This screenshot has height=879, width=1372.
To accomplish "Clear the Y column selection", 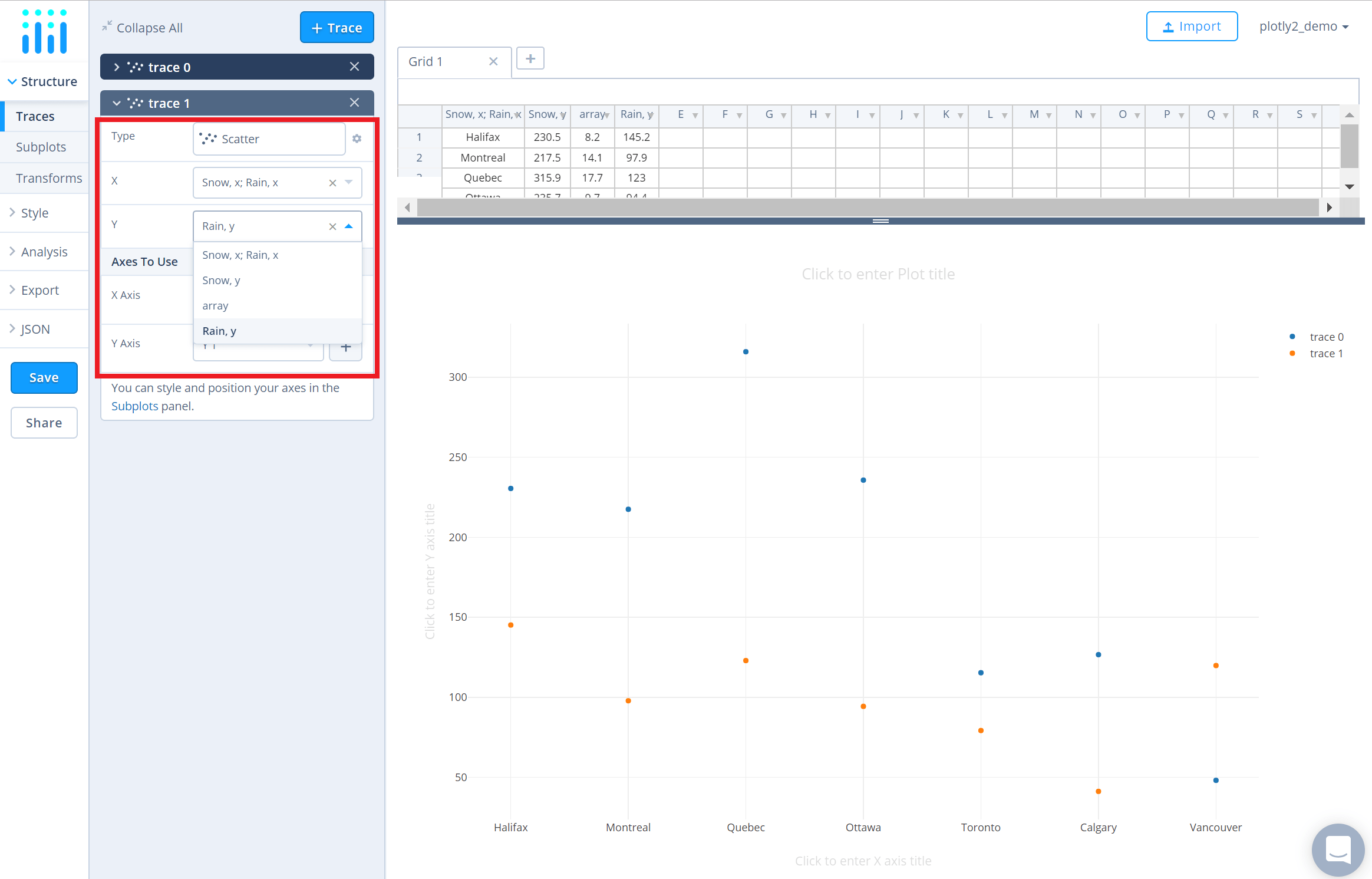I will [332, 226].
